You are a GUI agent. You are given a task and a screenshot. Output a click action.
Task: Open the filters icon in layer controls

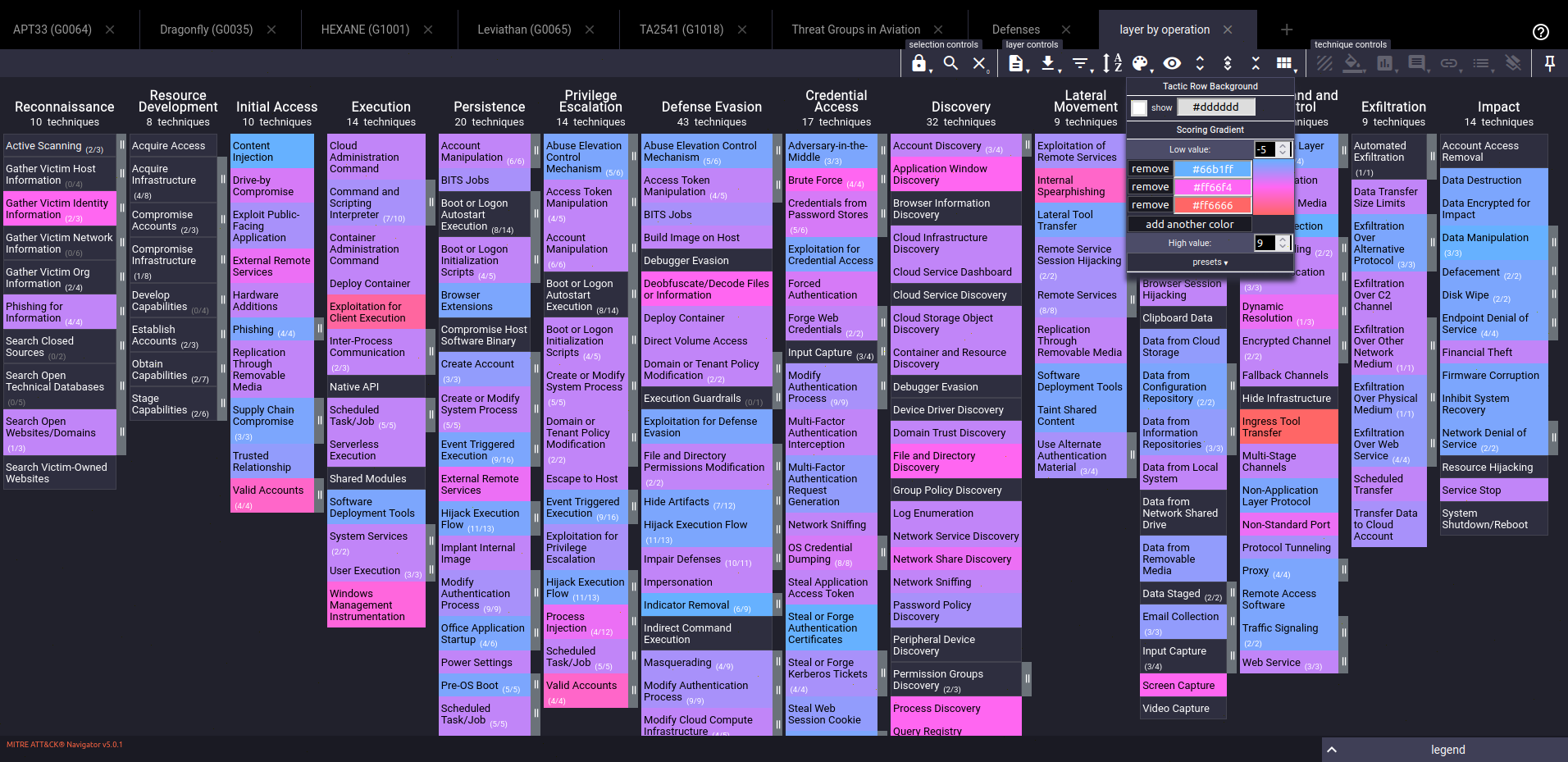[x=1080, y=64]
